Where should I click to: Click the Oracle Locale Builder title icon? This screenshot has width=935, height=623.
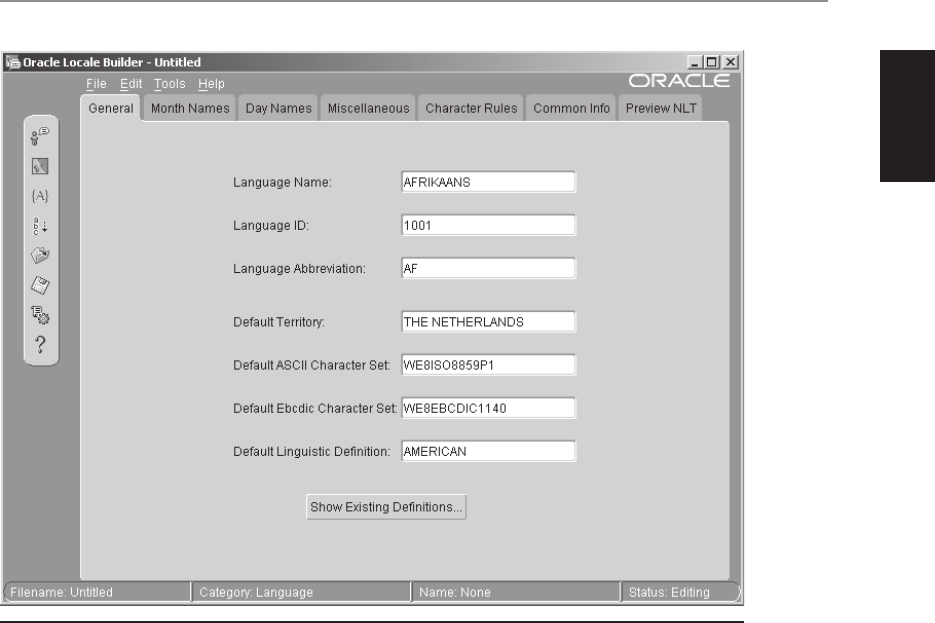tap(13, 62)
